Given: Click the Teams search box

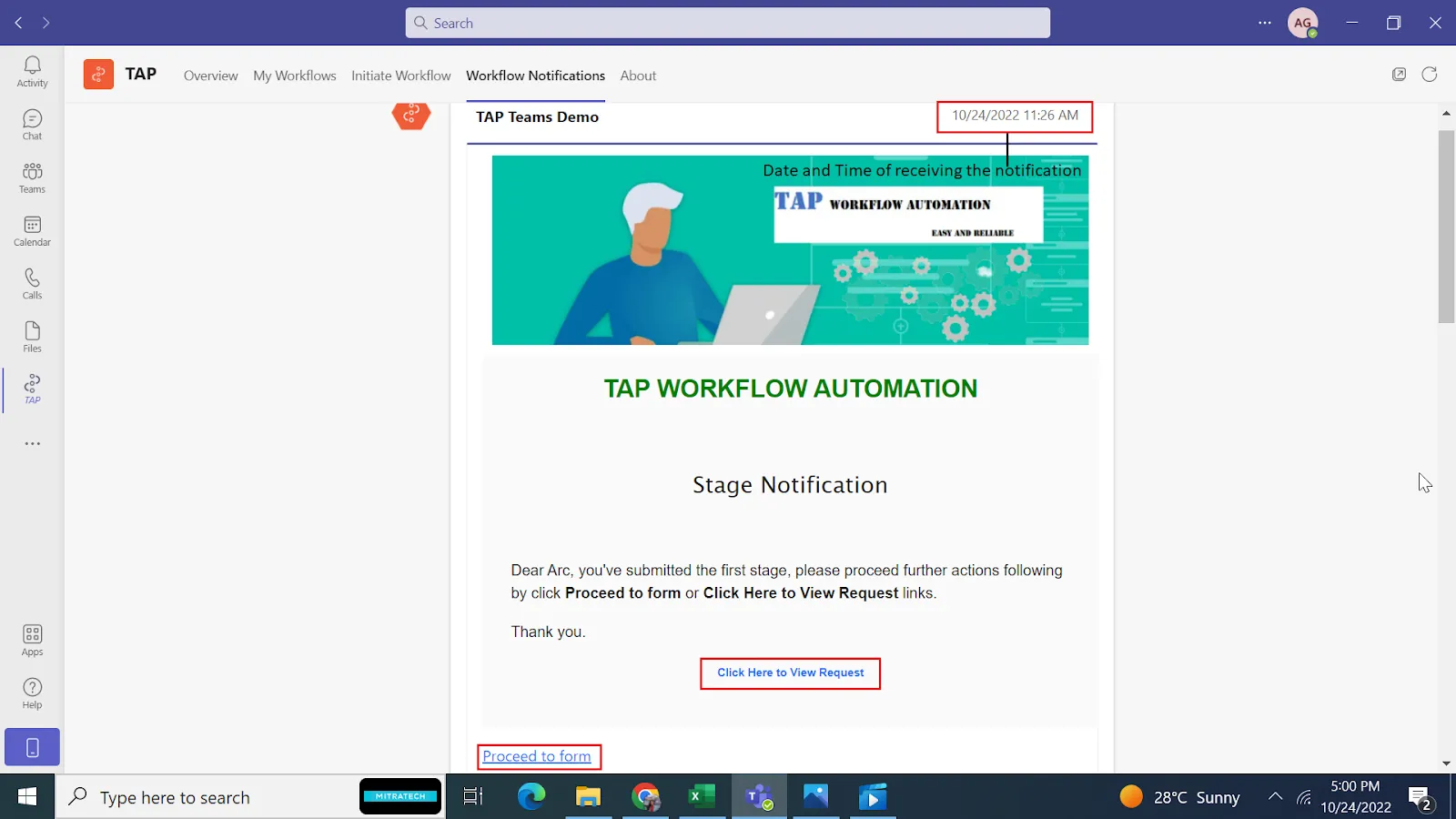Looking at the screenshot, I should tap(727, 23).
